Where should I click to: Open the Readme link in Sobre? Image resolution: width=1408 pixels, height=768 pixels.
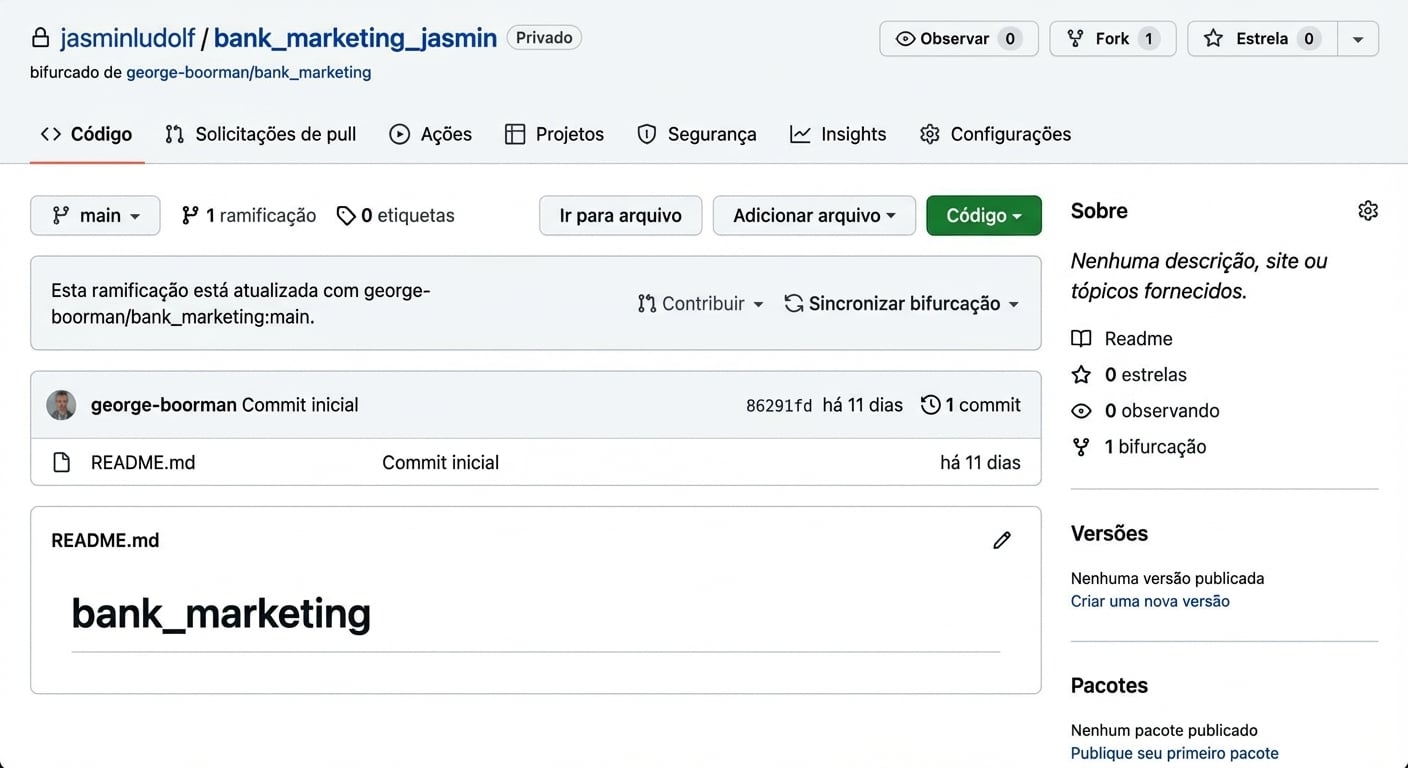tap(1122, 338)
